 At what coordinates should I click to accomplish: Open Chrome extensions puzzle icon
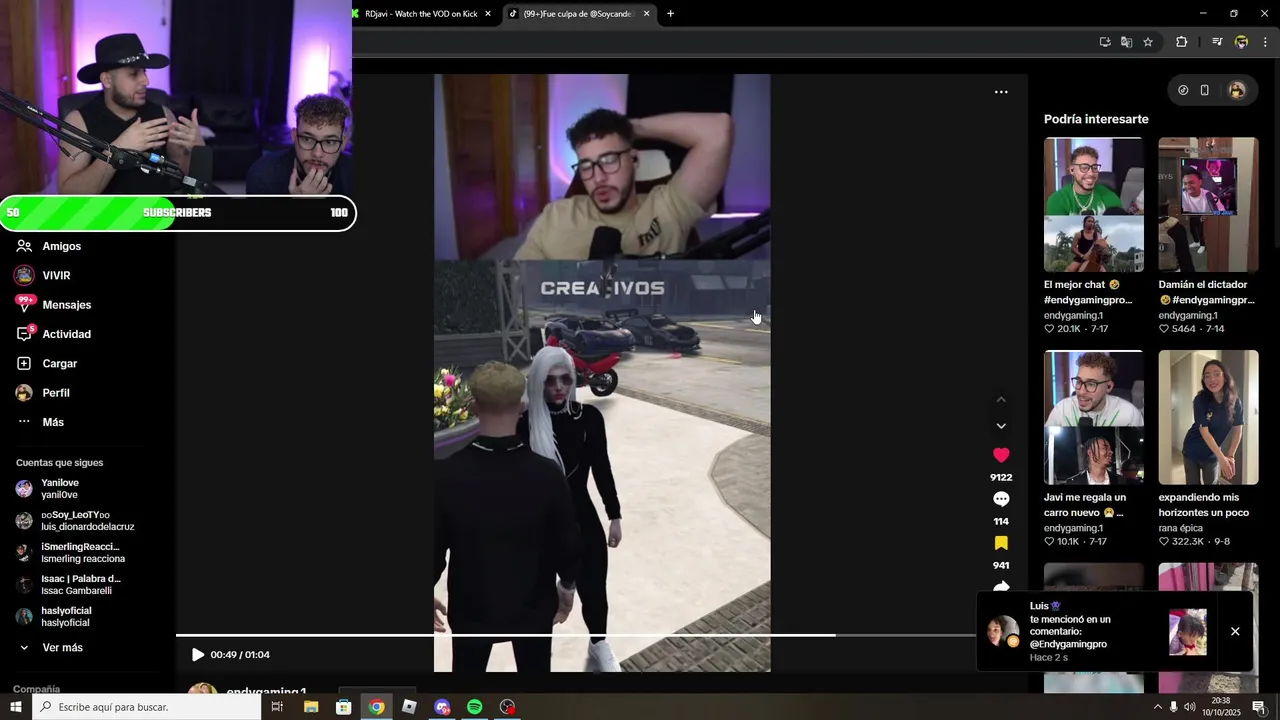pyautogui.click(x=1181, y=42)
